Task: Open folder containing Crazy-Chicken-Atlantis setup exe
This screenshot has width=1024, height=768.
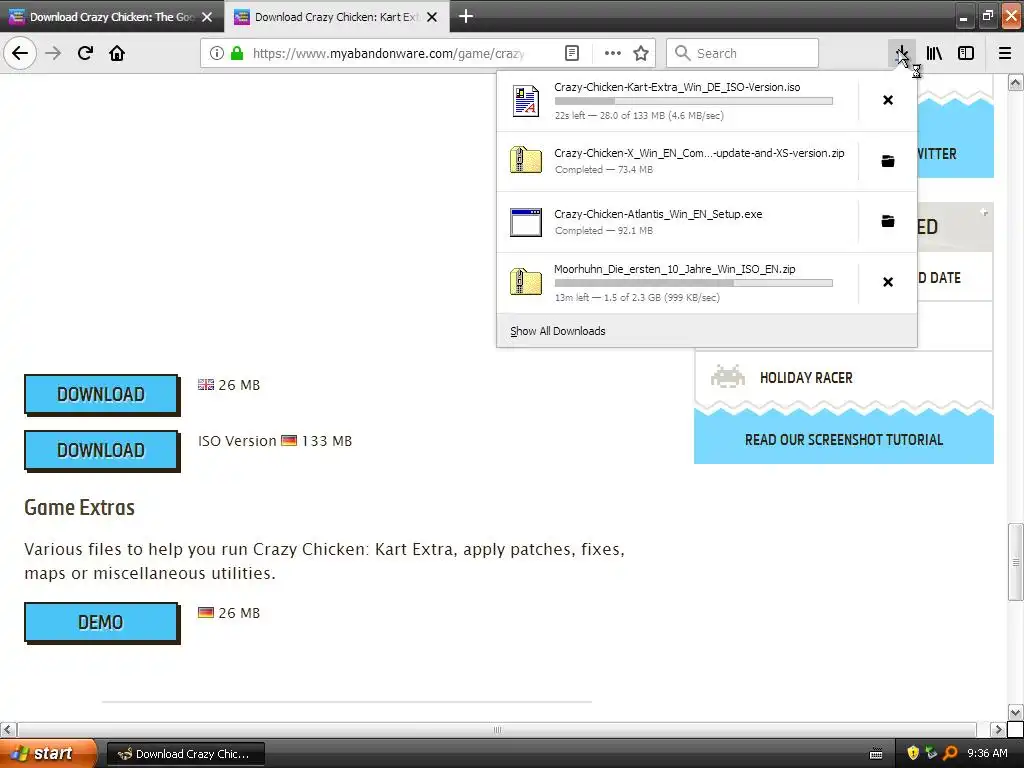Action: (888, 221)
